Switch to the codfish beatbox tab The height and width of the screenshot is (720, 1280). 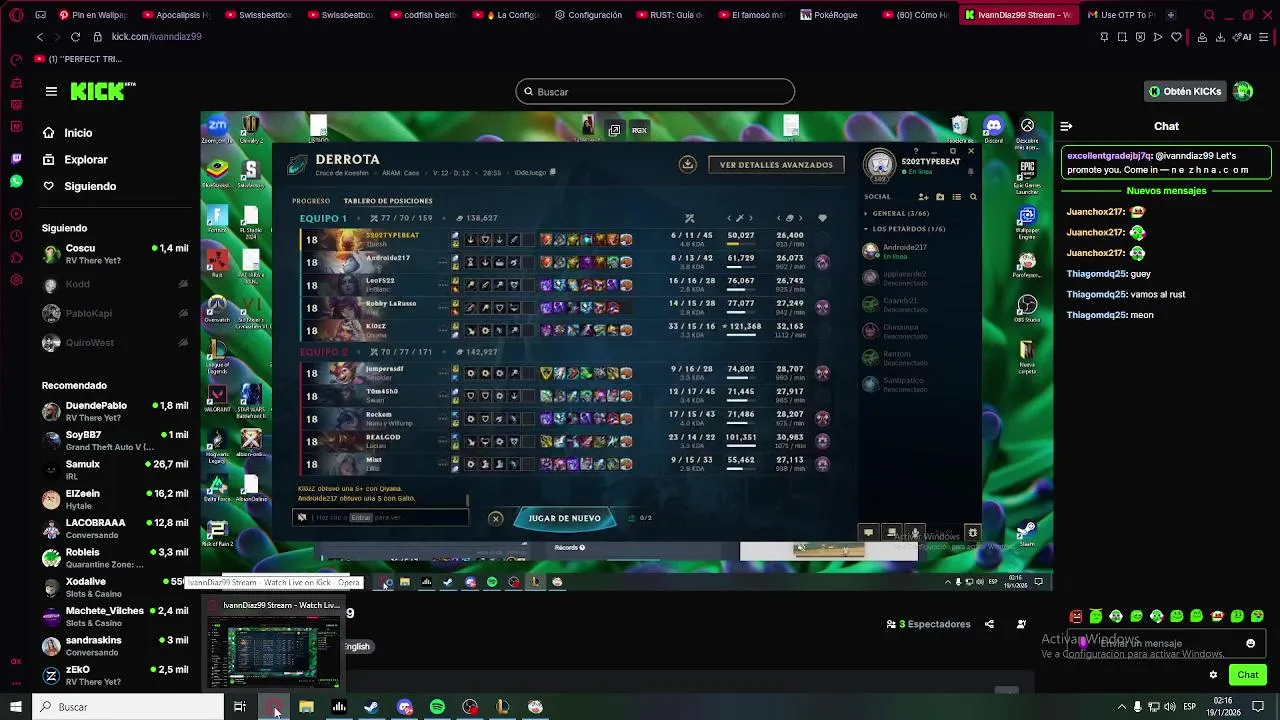[424, 15]
